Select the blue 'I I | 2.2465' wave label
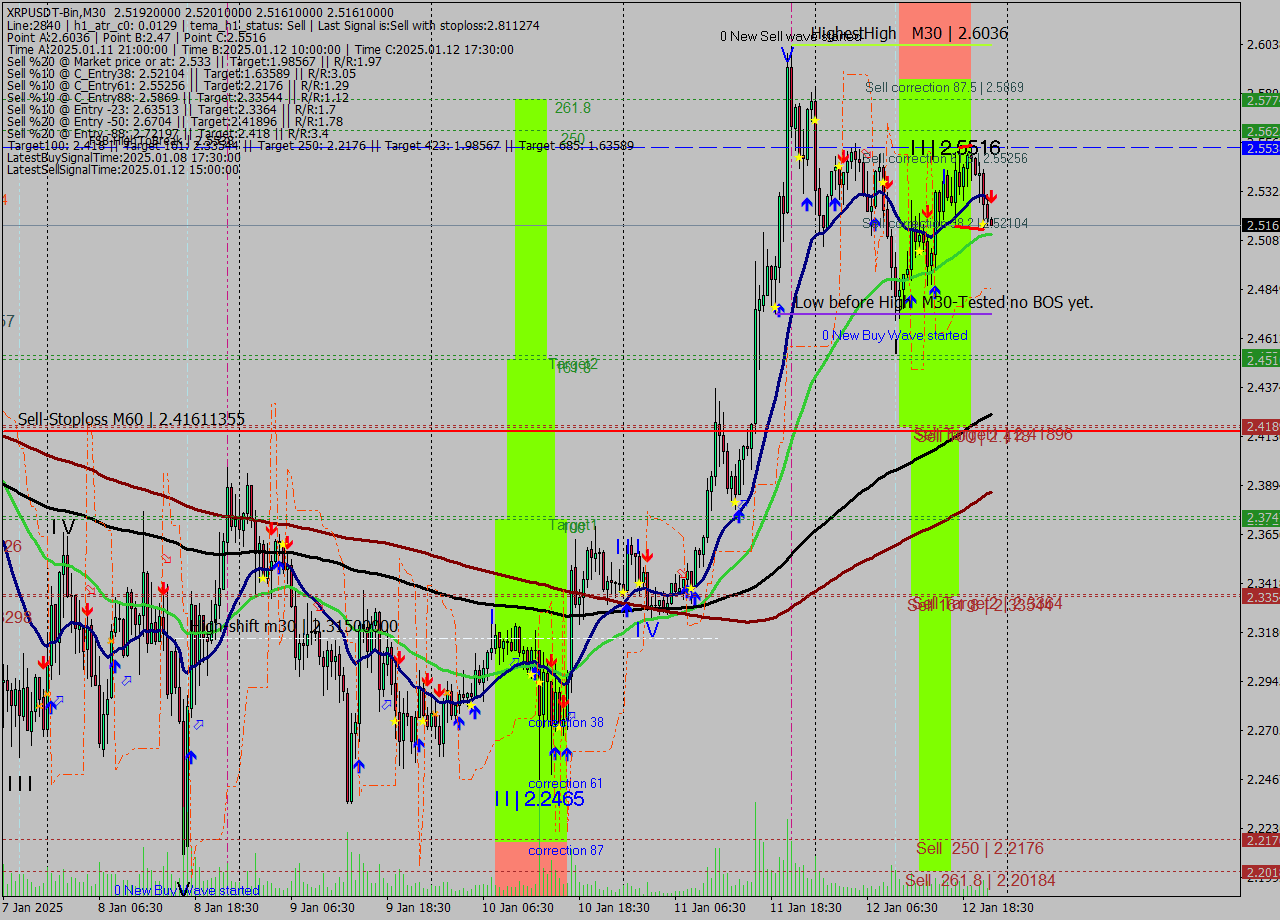The image size is (1280, 920). [x=539, y=799]
